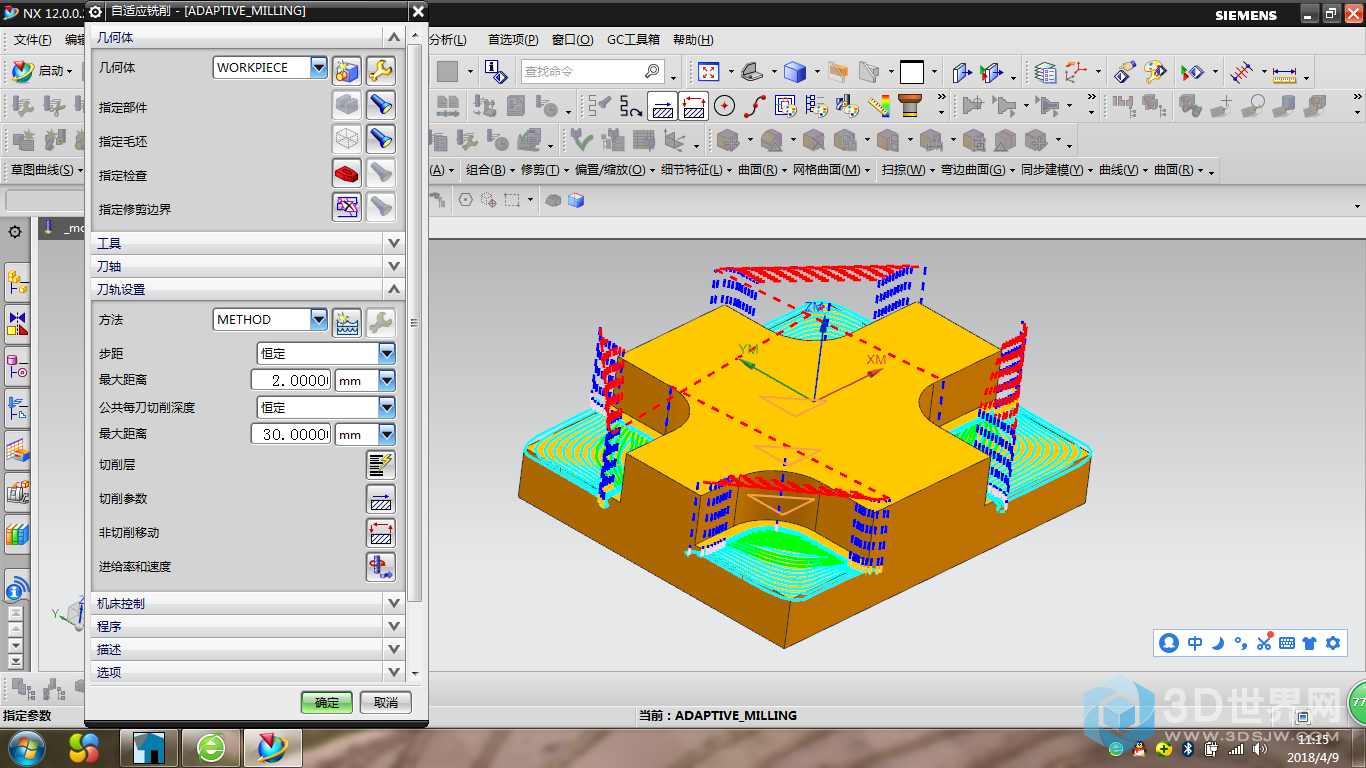1366x768 pixels.
Task: Click the white background square icon
Action: (911, 72)
